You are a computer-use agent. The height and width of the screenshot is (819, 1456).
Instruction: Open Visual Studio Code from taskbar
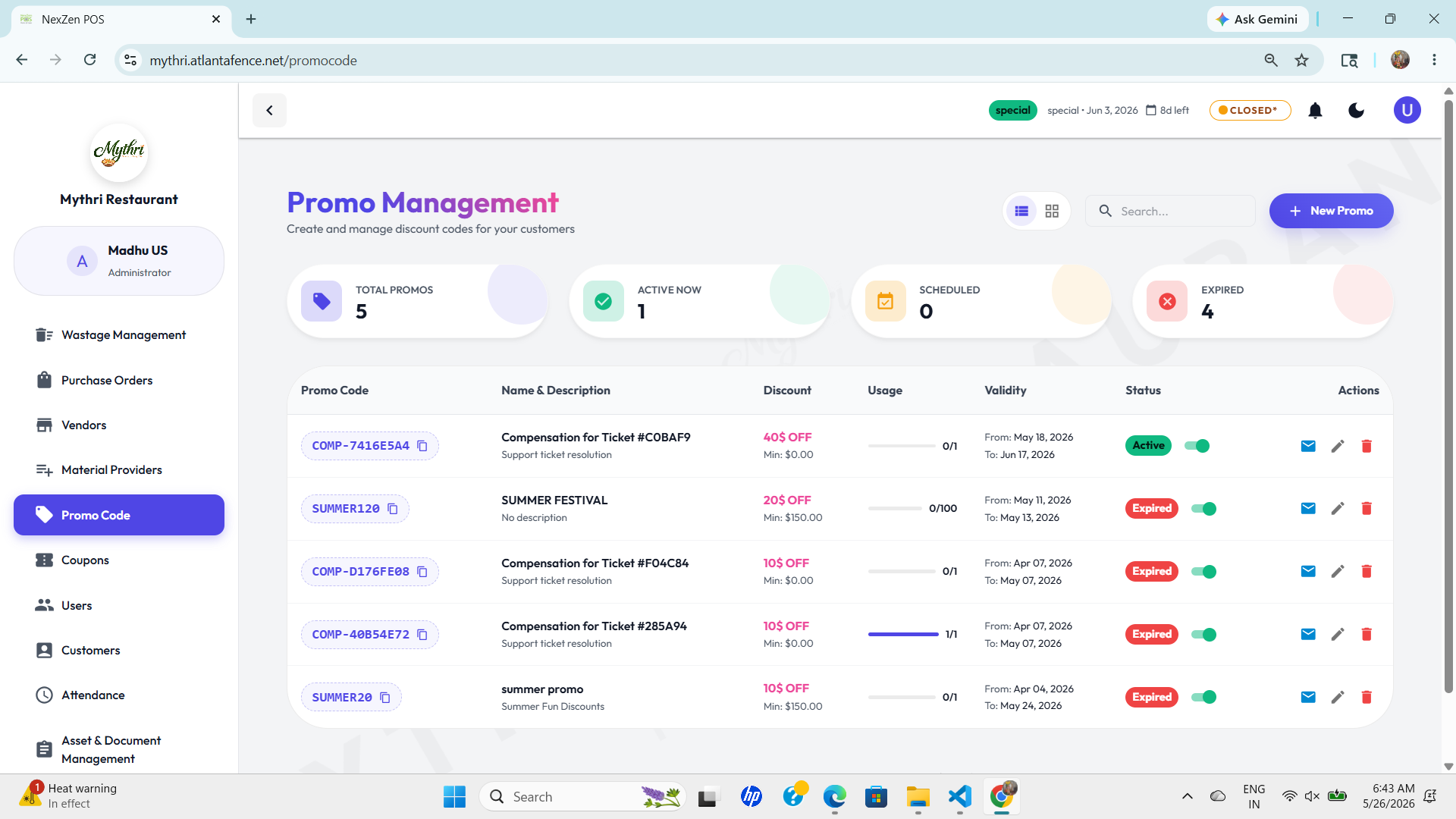[x=960, y=796]
